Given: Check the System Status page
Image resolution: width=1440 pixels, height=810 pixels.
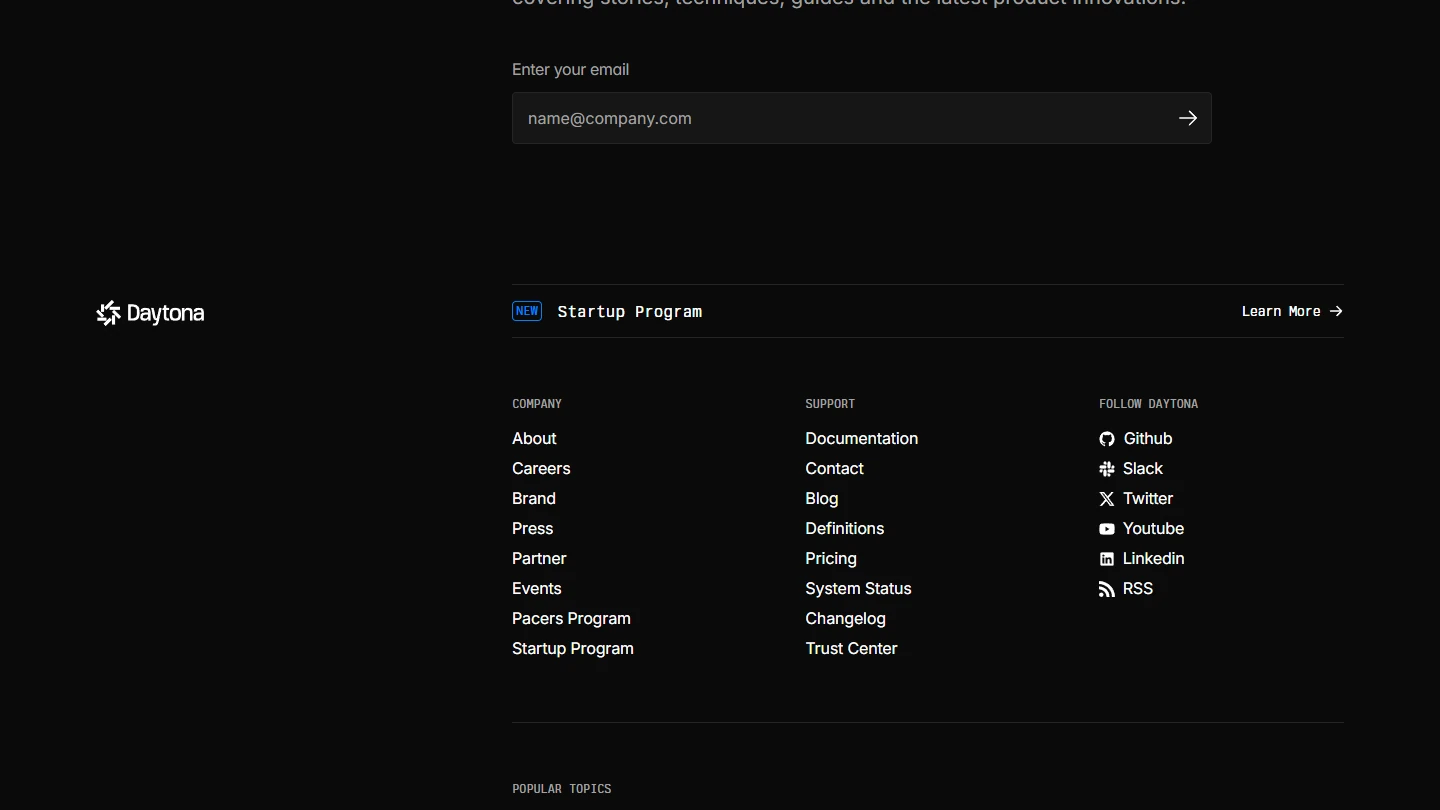Looking at the screenshot, I should (858, 588).
